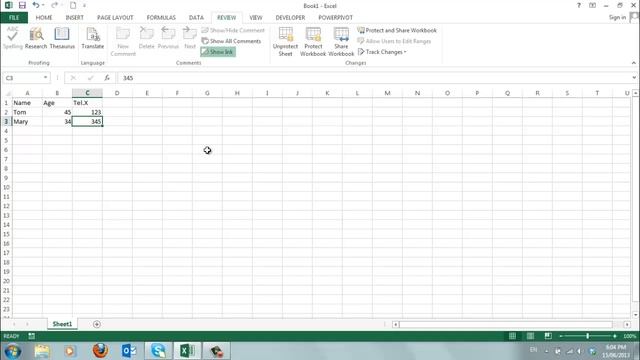Click the horizontal scrollbar track

pyautogui.click(x=506, y=324)
